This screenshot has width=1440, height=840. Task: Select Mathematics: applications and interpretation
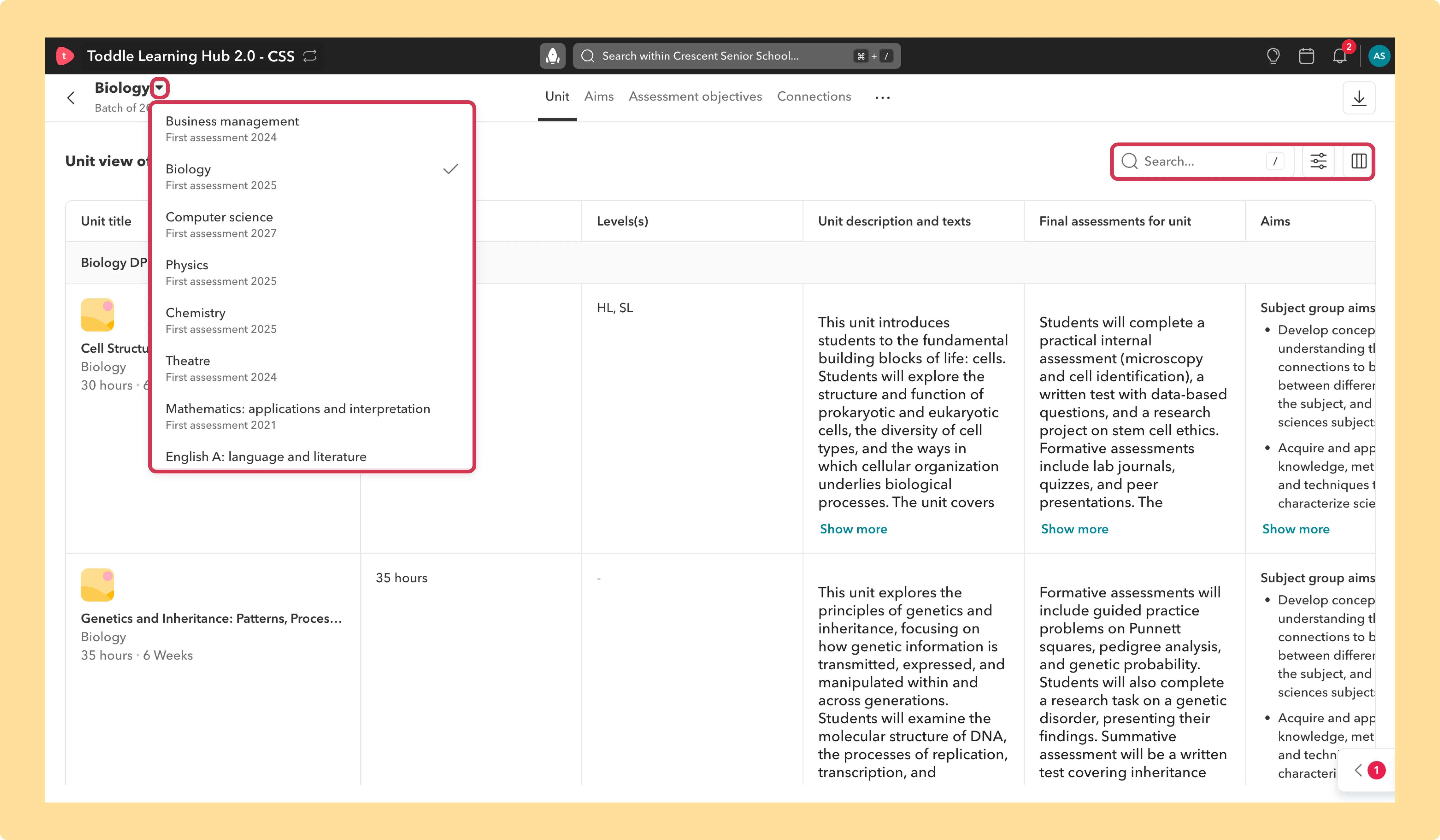coord(312,416)
